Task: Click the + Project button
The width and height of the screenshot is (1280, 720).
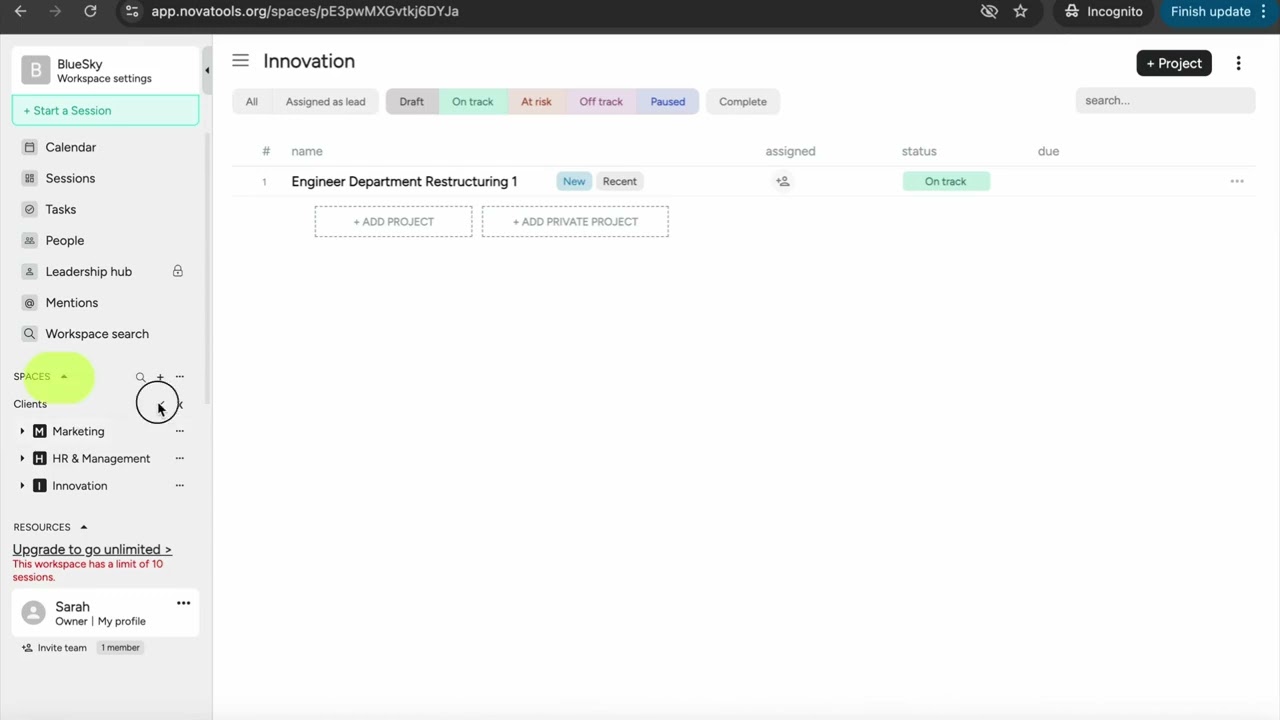Action: pos(1174,63)
